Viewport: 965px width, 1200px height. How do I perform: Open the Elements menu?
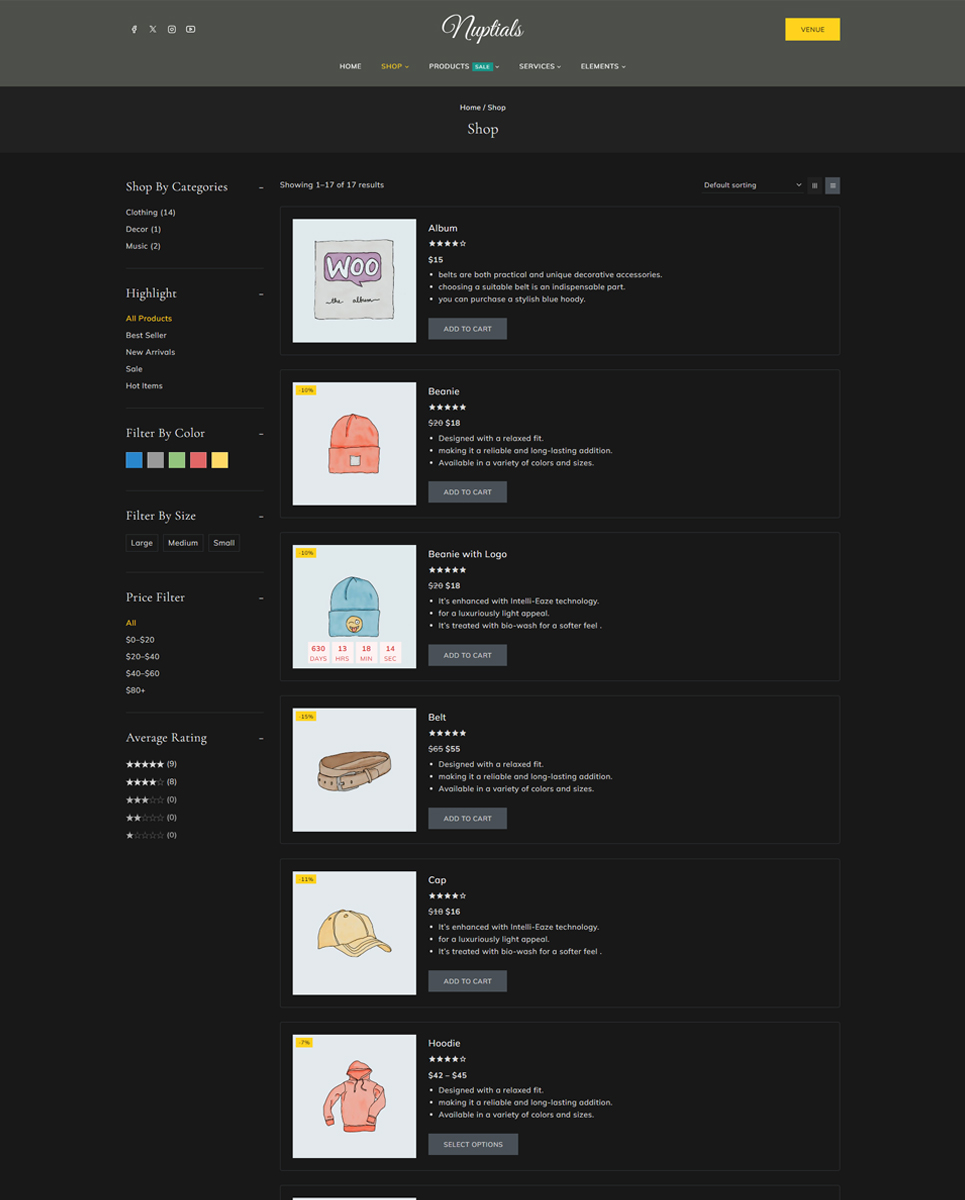point(602,66)
